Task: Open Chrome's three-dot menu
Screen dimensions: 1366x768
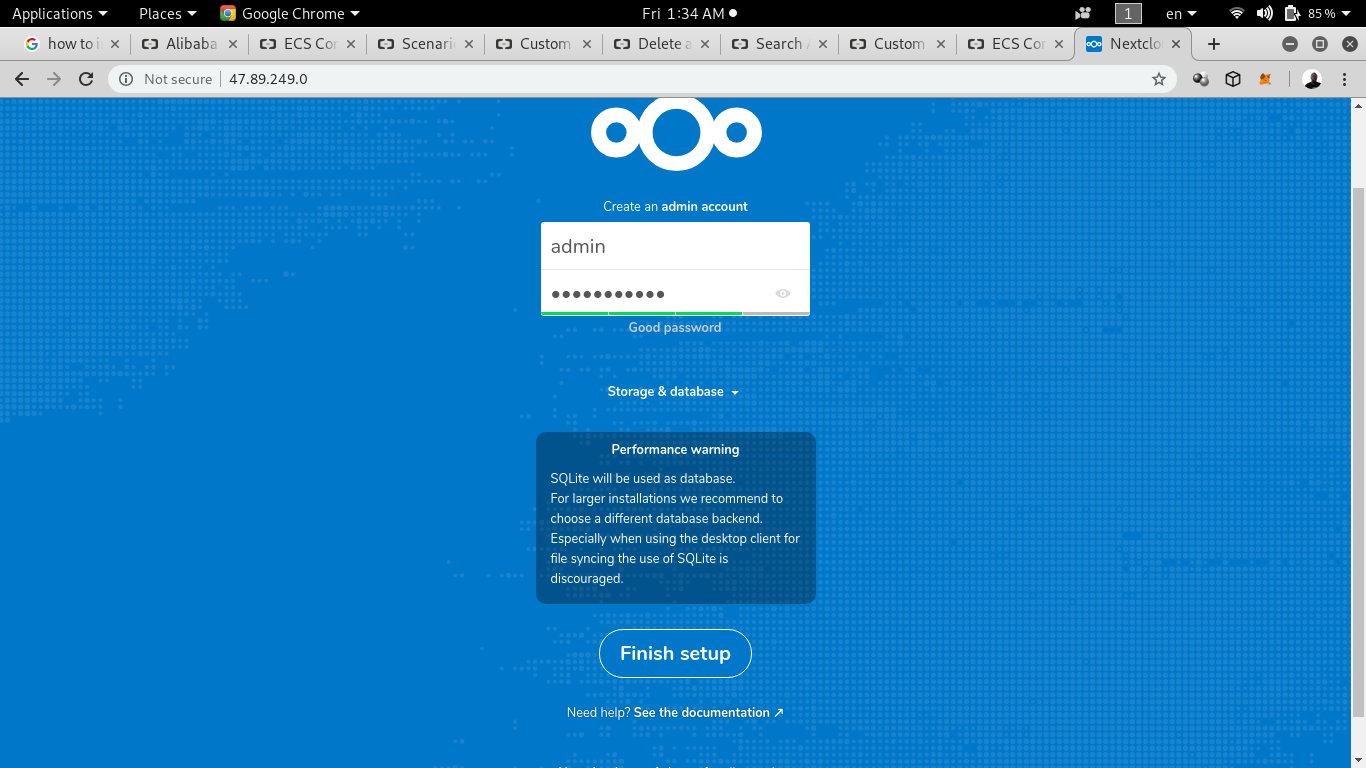Action: pyautogui.click(x=1346, y=79)
